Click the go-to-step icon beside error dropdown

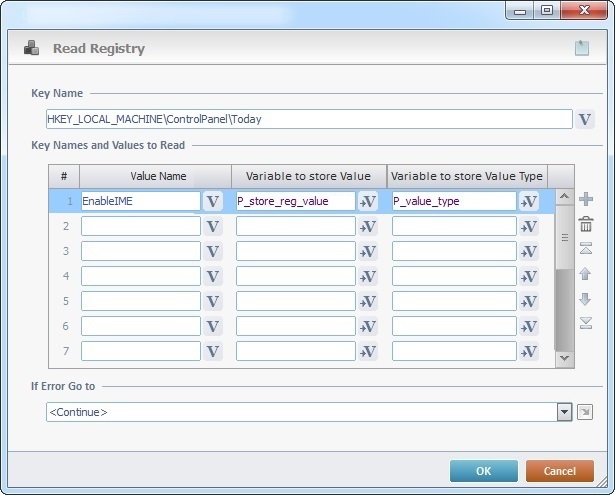585,412
